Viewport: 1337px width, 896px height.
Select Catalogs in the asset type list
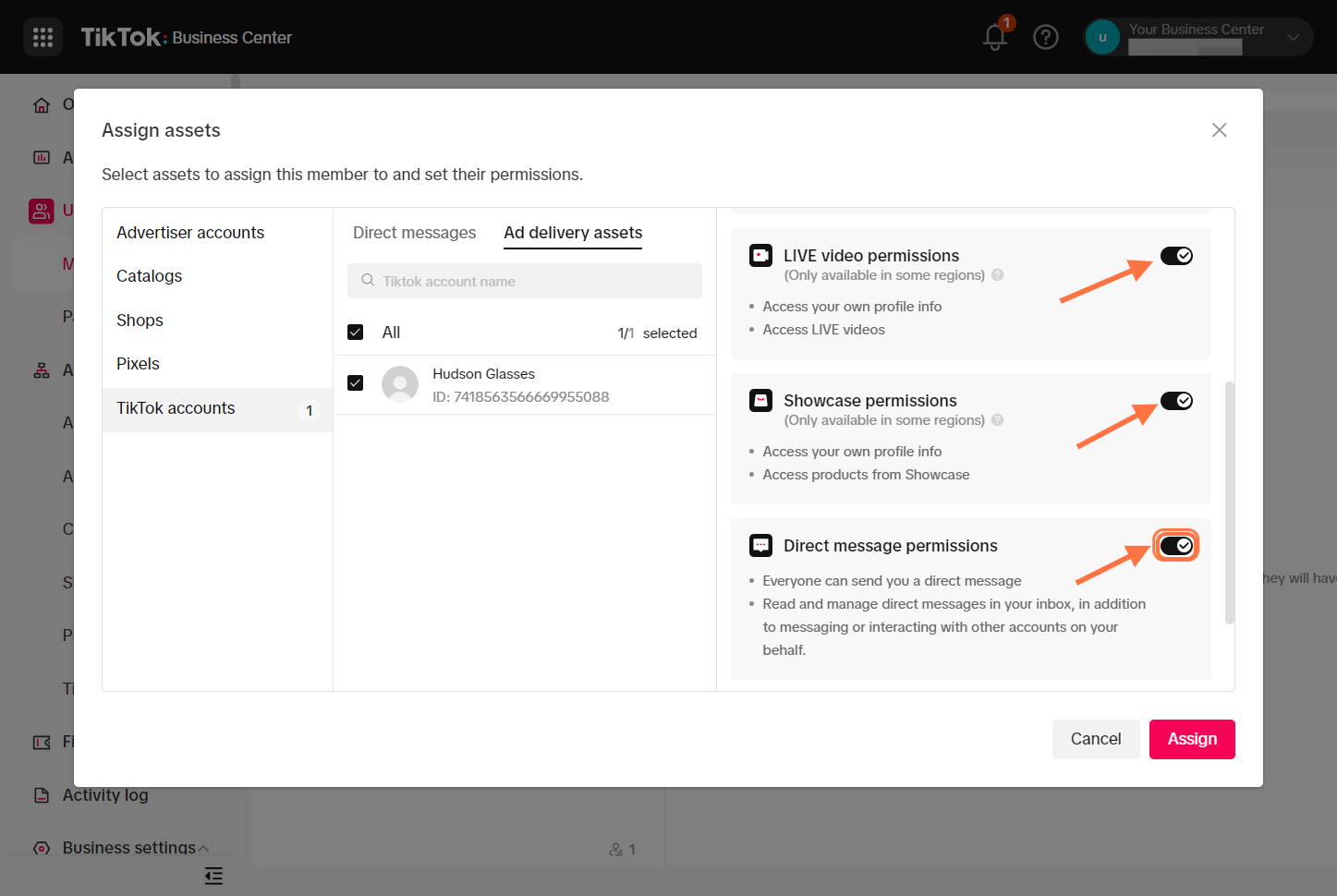149,275
